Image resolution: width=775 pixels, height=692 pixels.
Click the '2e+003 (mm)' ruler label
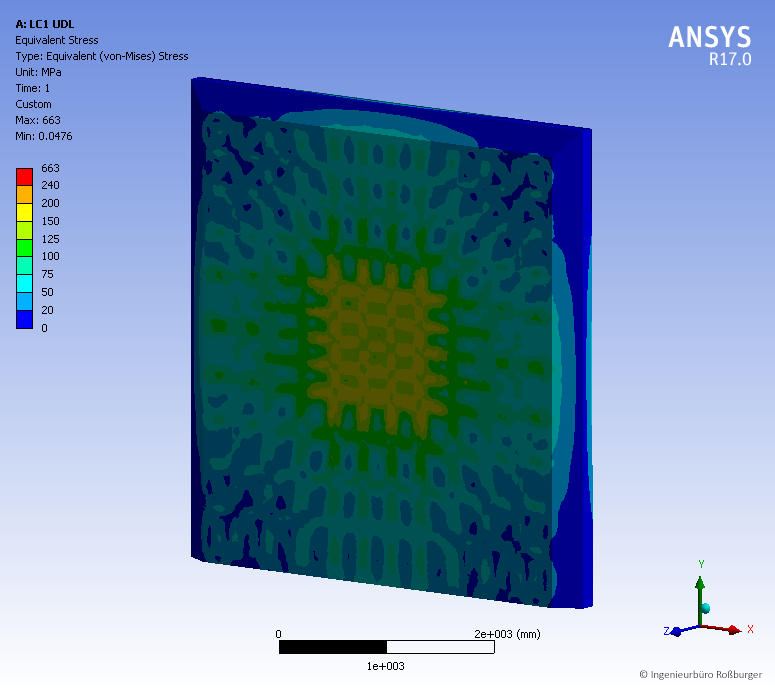point(507,634)
